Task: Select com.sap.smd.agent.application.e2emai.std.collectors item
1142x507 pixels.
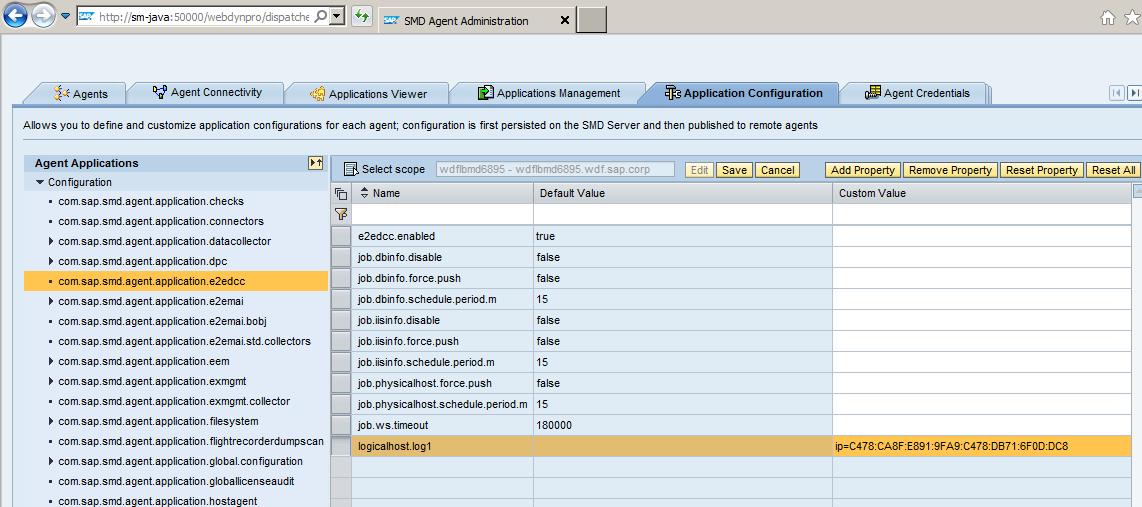Action: pos(184,341)
